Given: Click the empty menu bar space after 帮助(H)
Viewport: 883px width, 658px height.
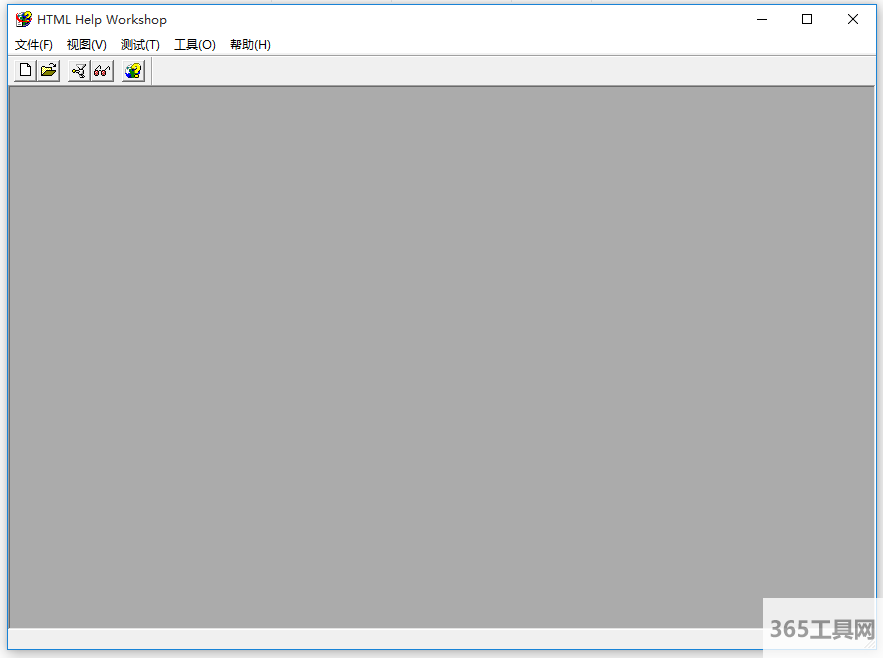Looking at the screenshot, I should pyautogui.click(x=550, y=45).
